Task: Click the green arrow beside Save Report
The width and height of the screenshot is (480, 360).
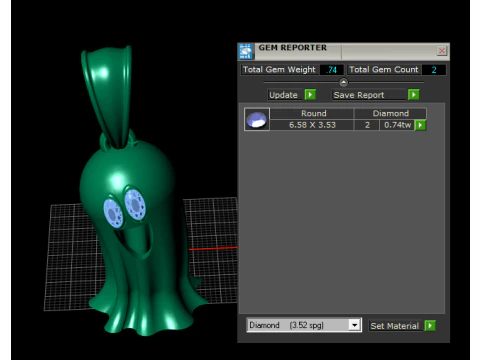Action: (414, 95)
